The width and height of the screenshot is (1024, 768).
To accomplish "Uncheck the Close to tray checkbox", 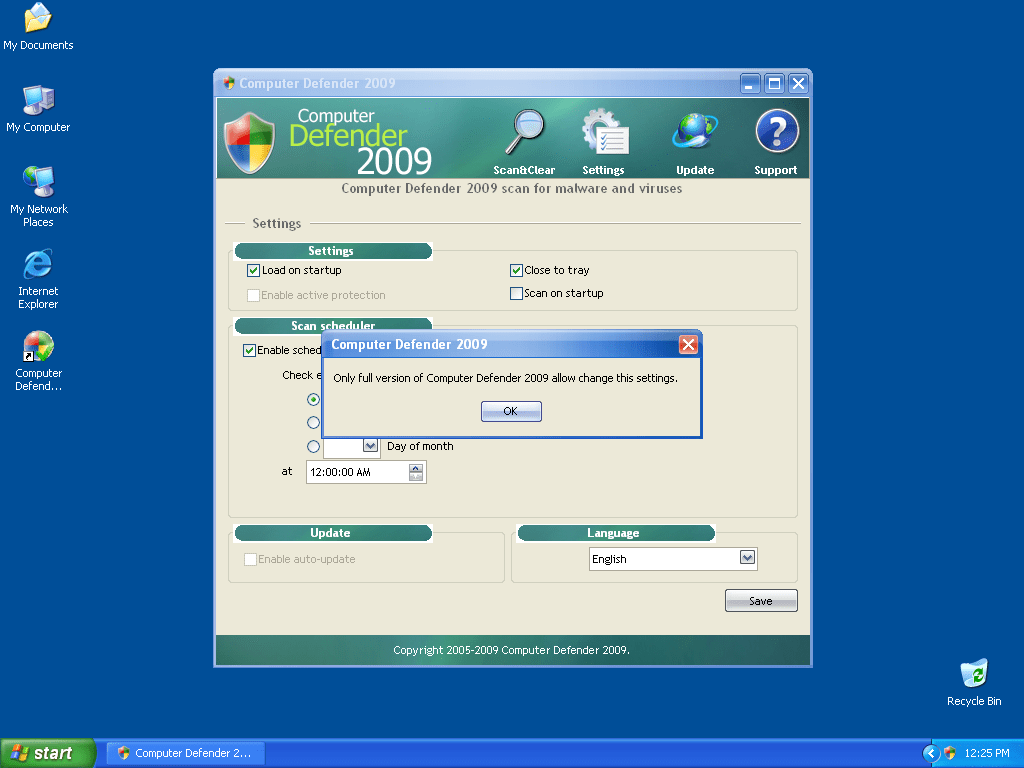I will [516, 270].
